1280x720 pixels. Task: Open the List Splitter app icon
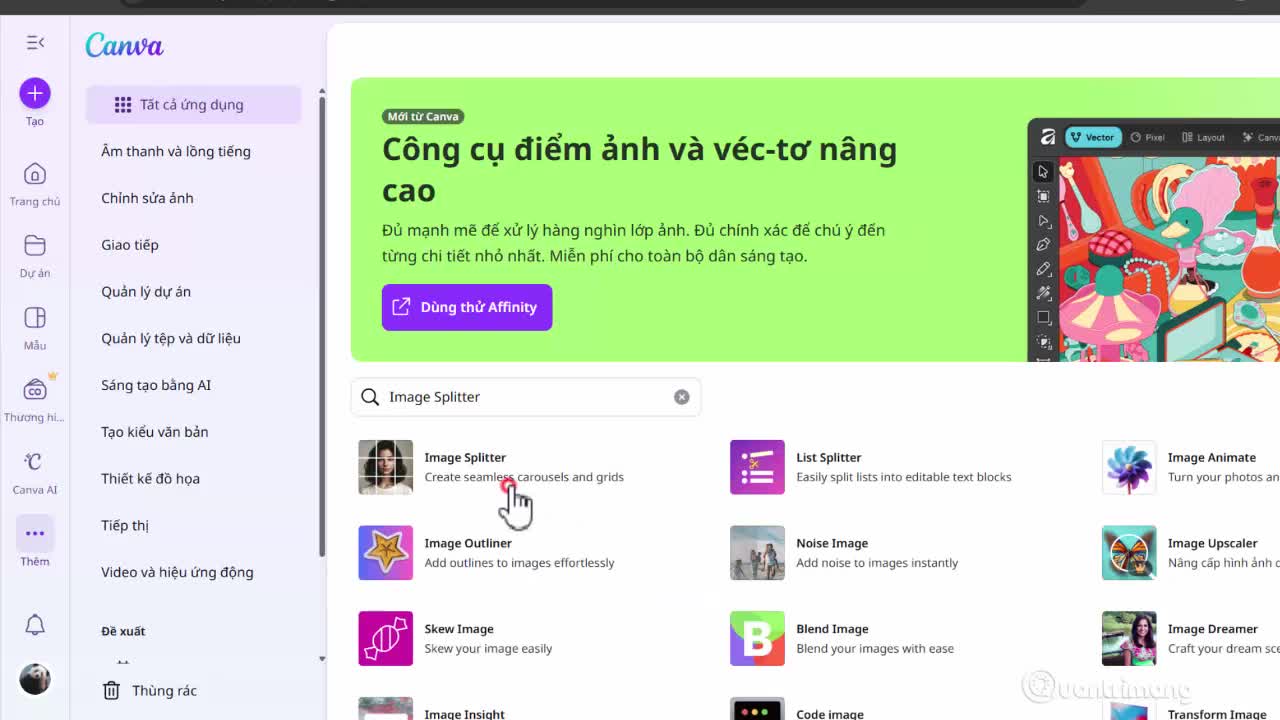point(757,467)
